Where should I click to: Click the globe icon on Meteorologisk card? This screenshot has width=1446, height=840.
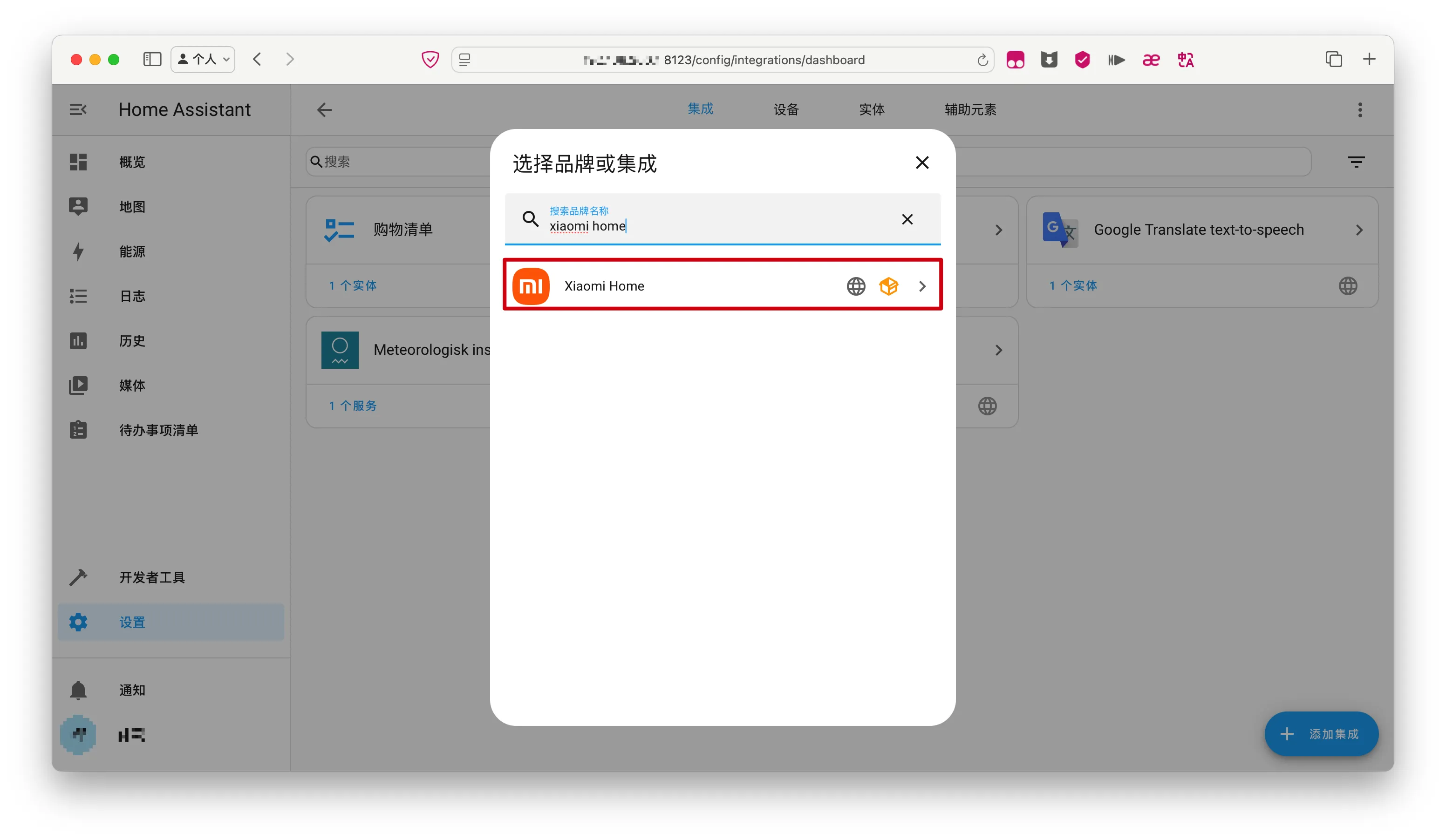988,406
